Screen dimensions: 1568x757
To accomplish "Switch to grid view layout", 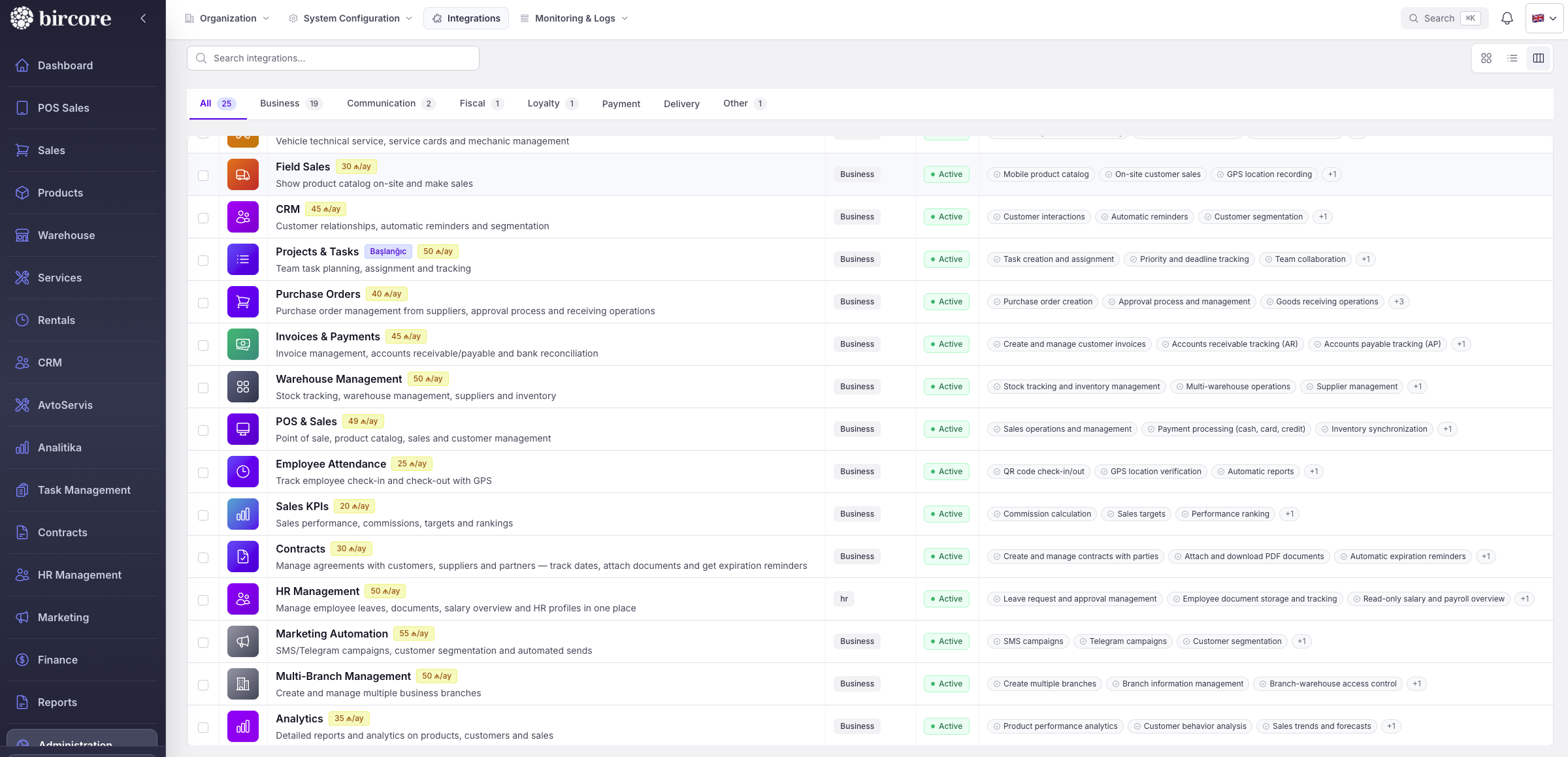I will tap(1486, 58).
